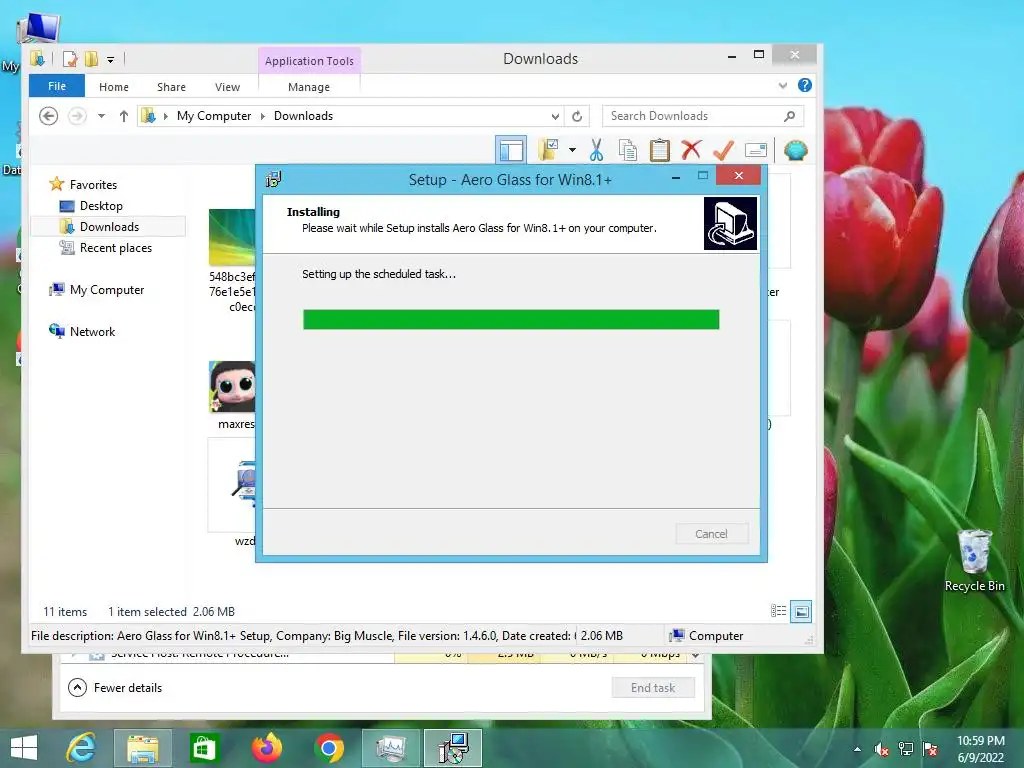Select Desktop in the navigation pane
The width and height of the screenshot is (1024, 768).
[101, 206]
